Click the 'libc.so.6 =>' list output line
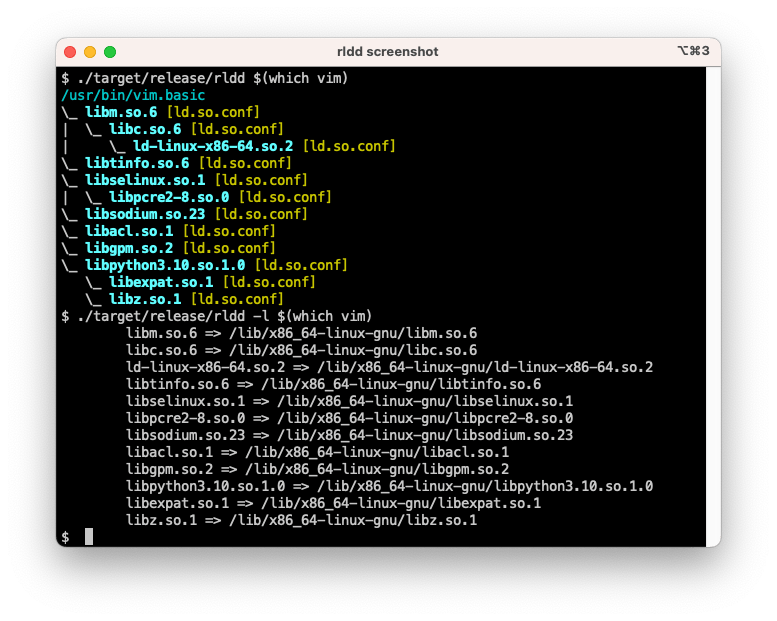The width and height of the screenshot is (777, 621). [x=301, y=350]
